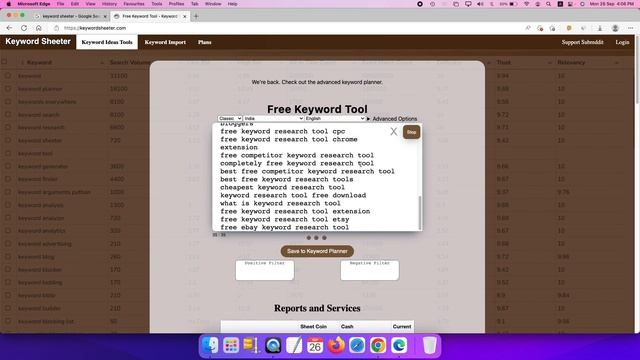Check the box for keyword finder row

pos(8,179)
